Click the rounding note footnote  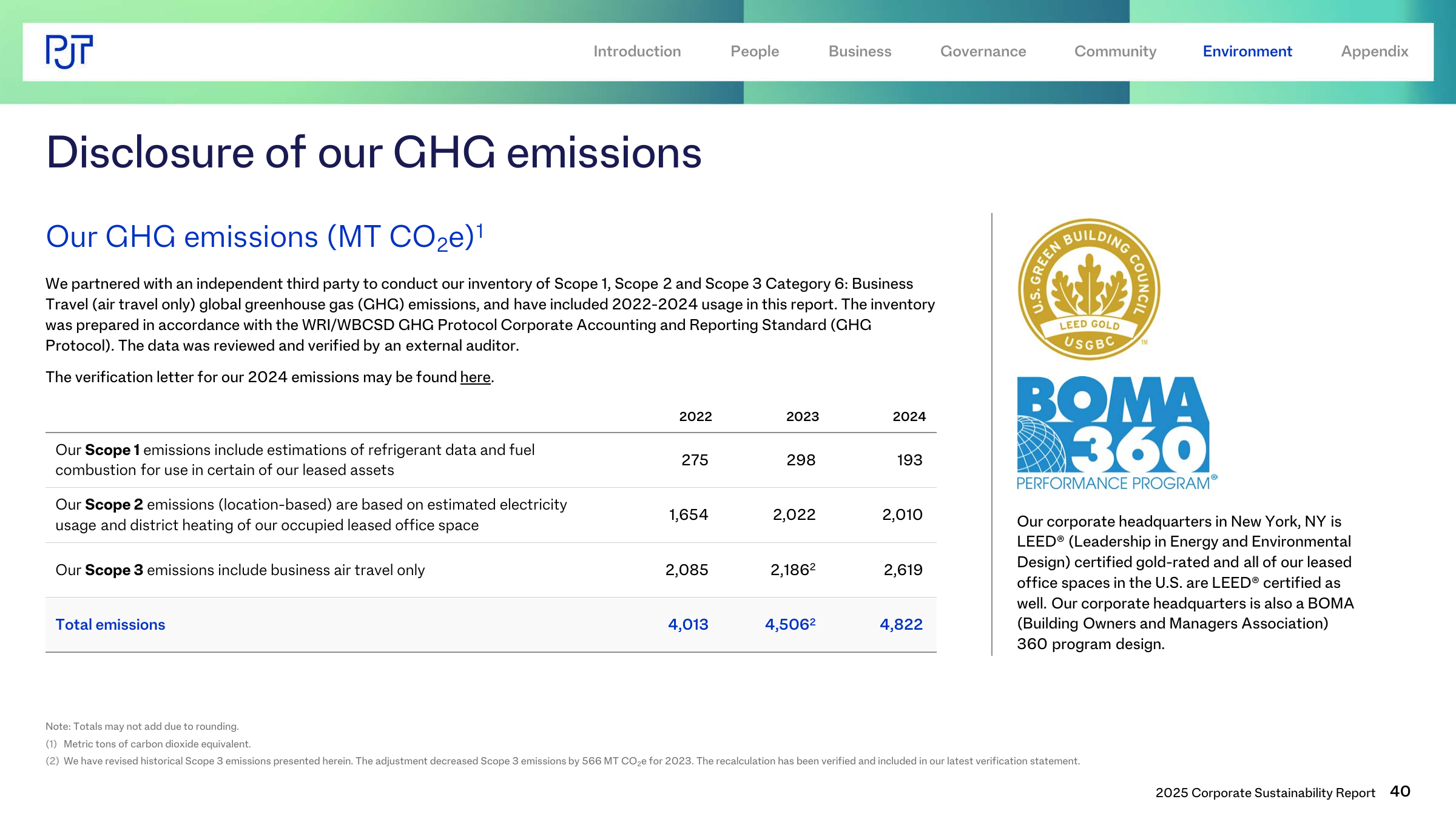[x=142, y=727]
